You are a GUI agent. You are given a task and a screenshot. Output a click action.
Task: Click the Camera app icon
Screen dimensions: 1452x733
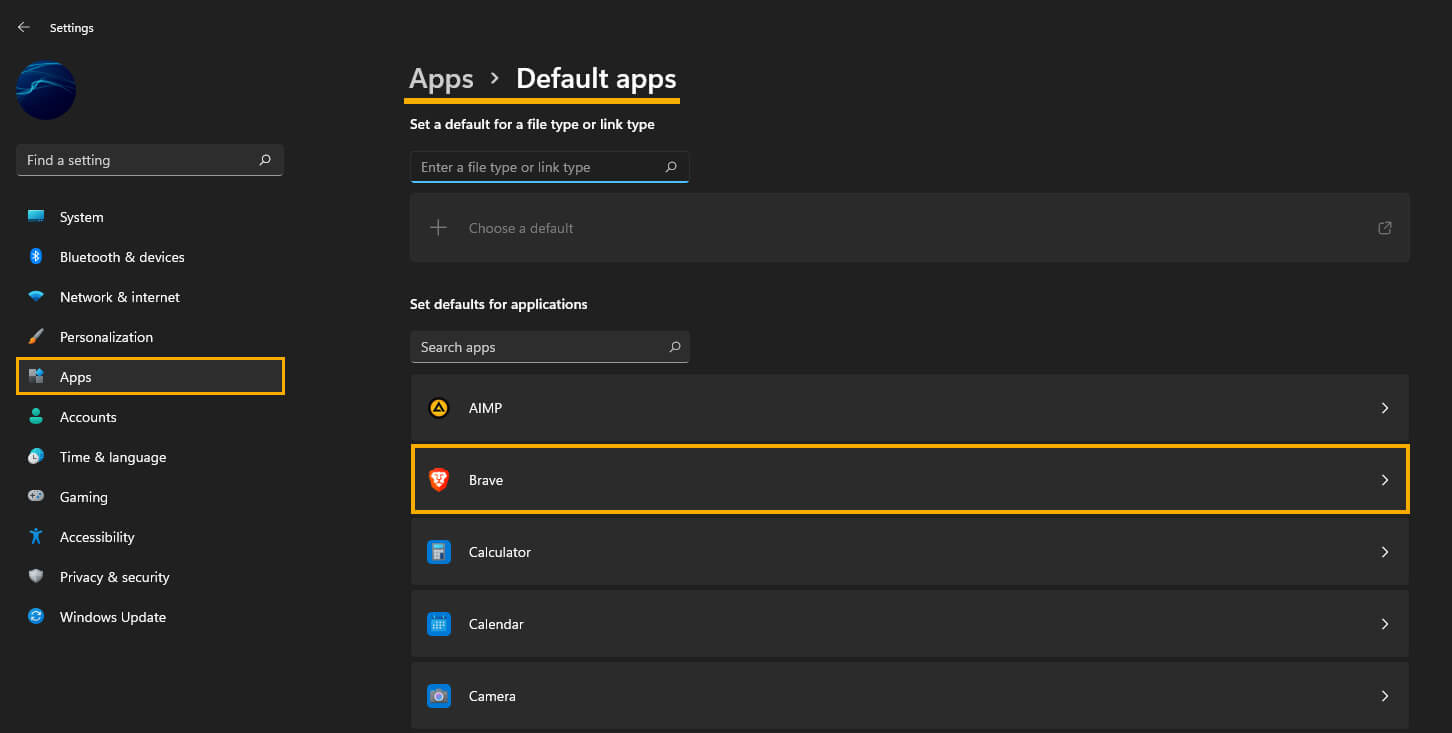click(439, 696)
